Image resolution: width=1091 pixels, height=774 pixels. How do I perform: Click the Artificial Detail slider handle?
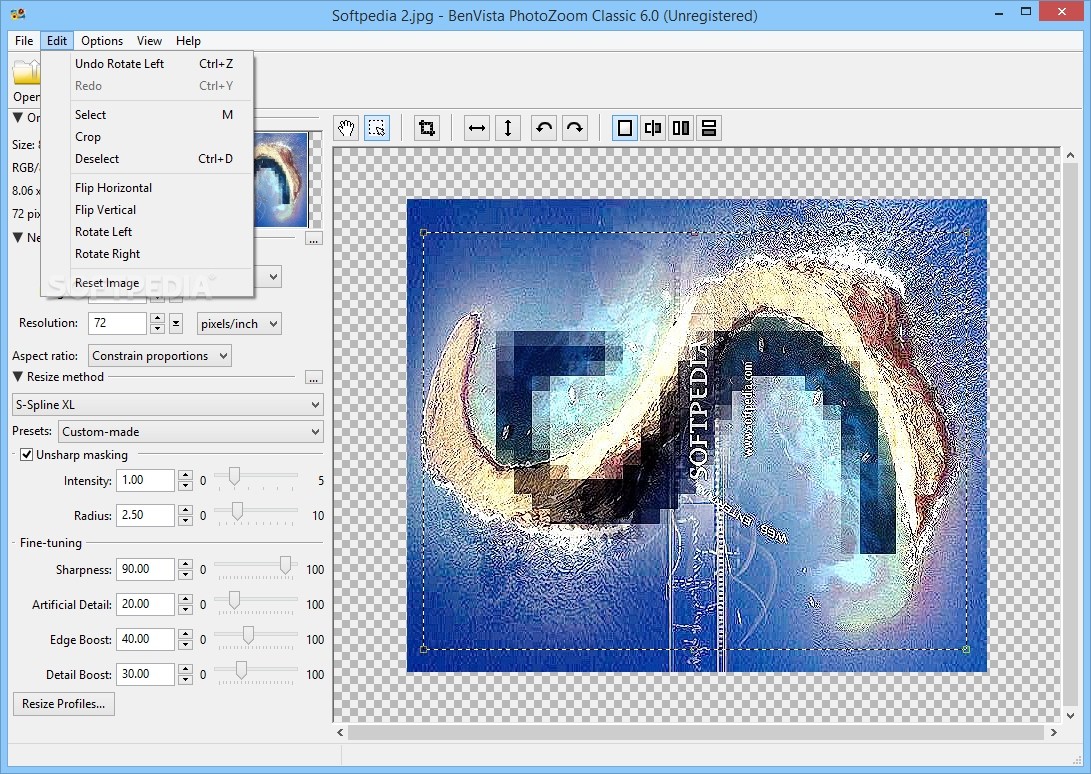click(234, 600)
